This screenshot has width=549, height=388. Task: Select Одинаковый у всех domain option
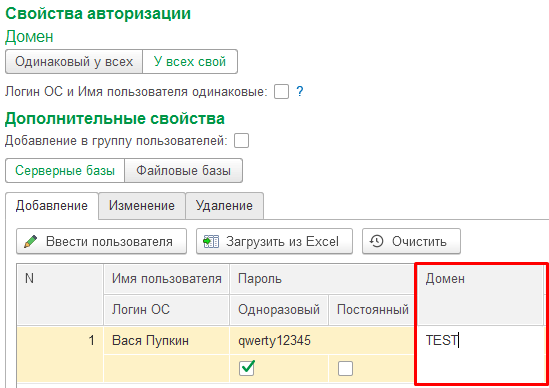(x=74, y=62)
